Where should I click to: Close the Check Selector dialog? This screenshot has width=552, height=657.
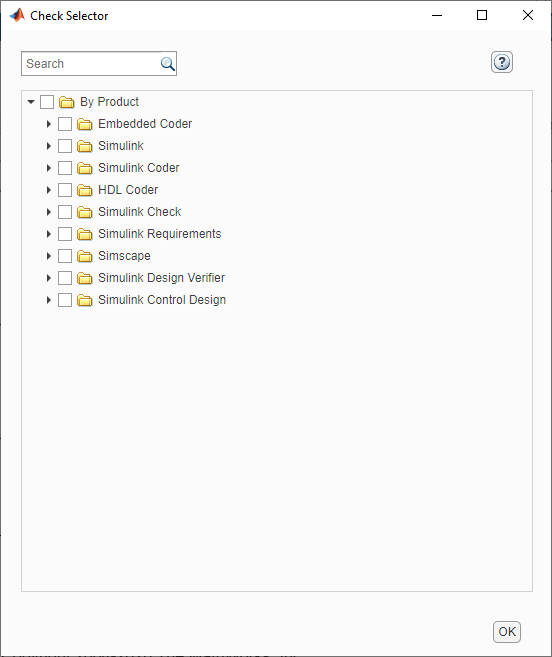(528, 16)
